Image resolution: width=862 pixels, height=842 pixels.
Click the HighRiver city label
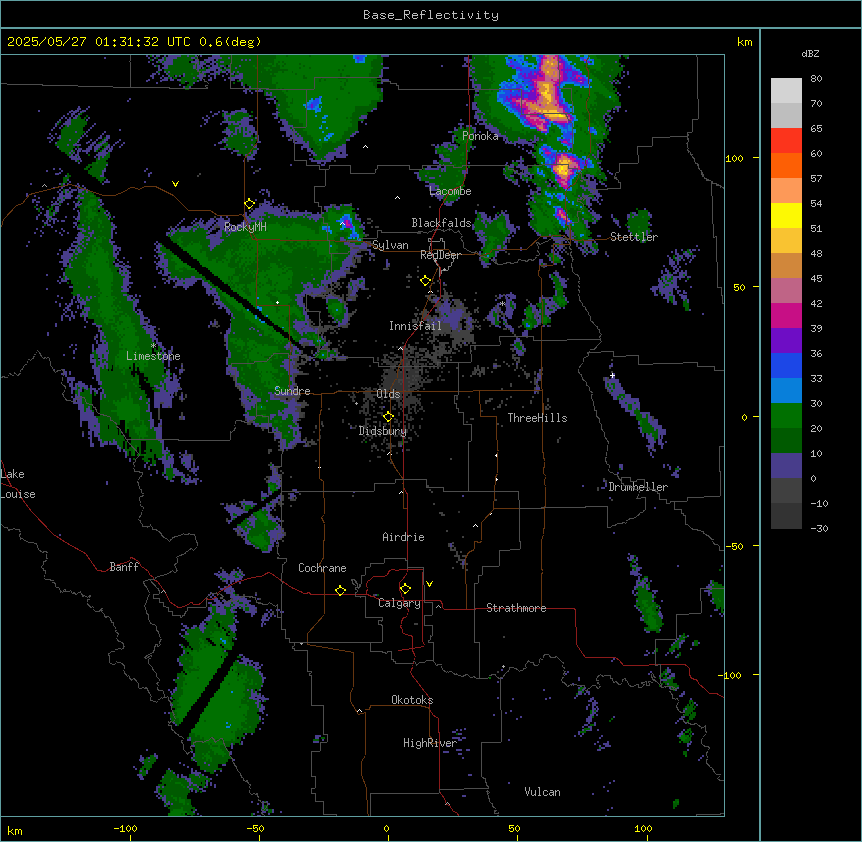click(430, 743)
